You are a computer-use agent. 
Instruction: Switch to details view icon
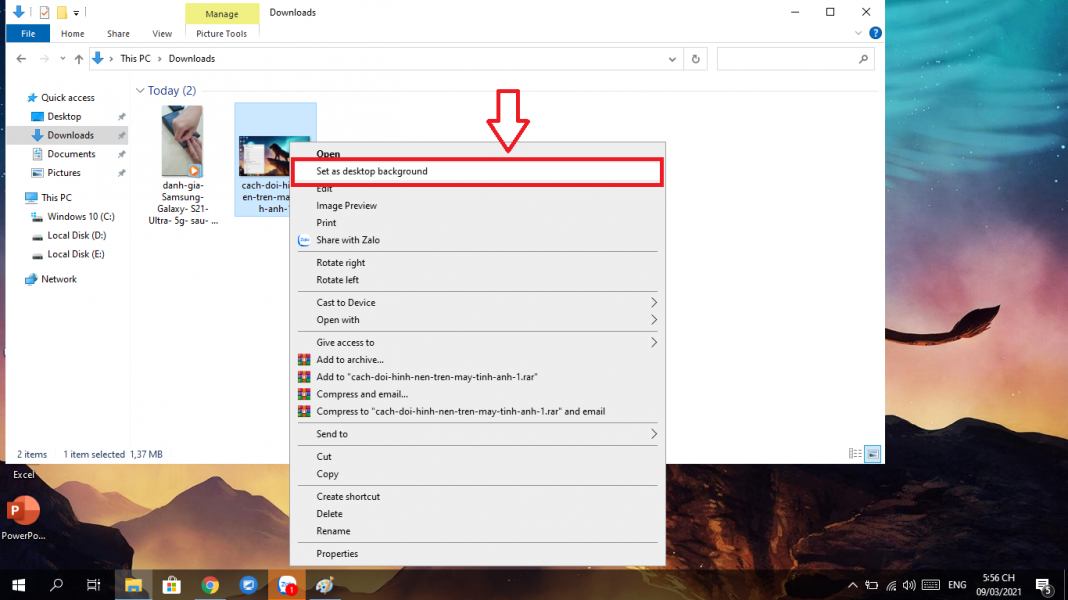tap(855, 454)
